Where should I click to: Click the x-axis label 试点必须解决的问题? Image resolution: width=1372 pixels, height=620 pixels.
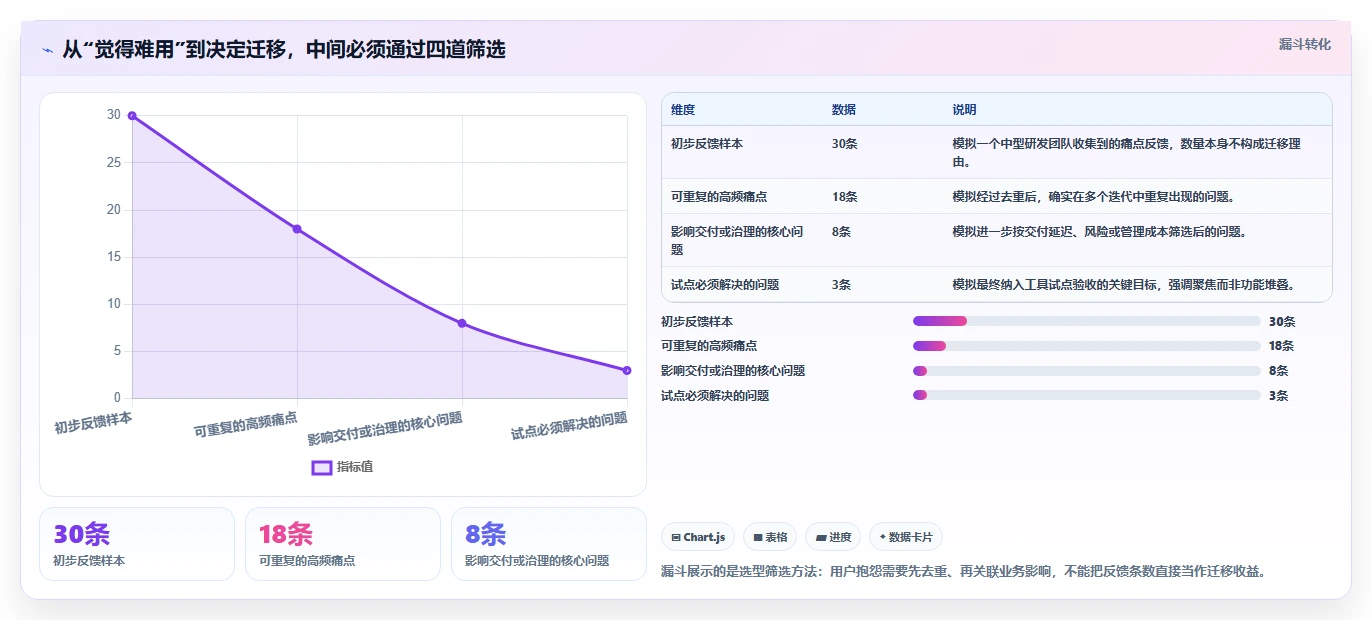click(x=569, y=425)
